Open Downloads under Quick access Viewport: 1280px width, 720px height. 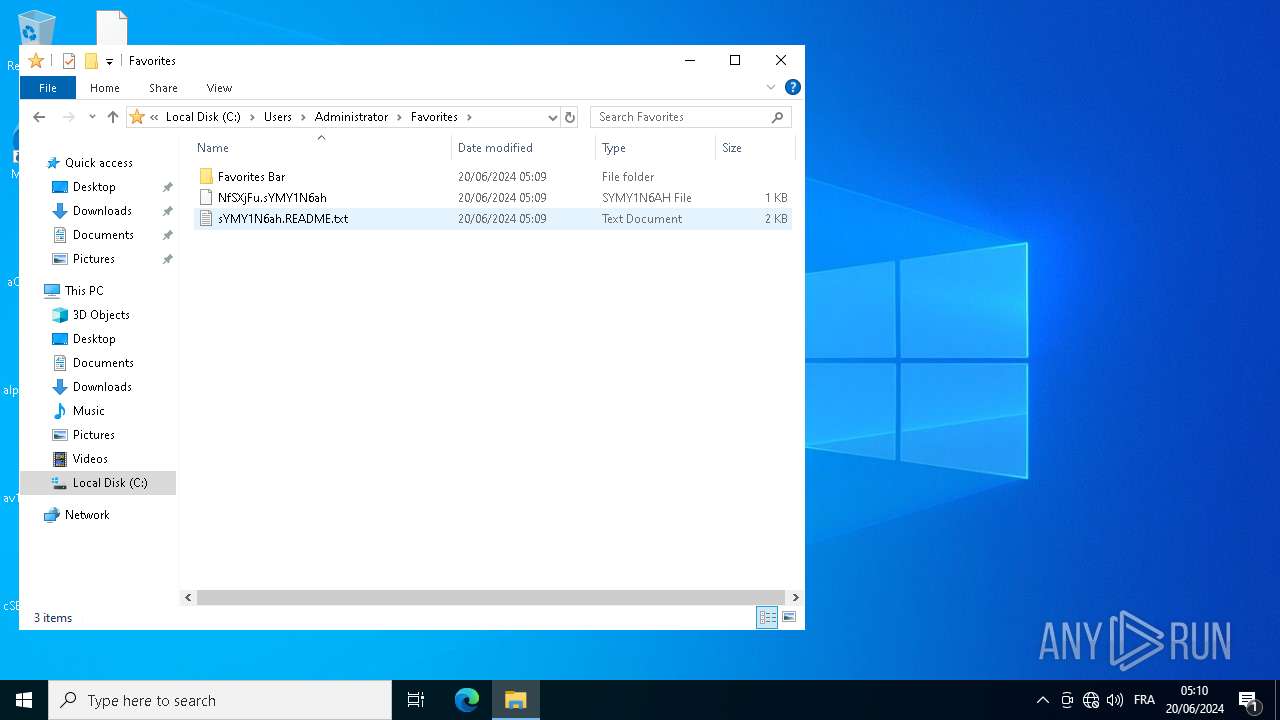[x=102, y=211]
